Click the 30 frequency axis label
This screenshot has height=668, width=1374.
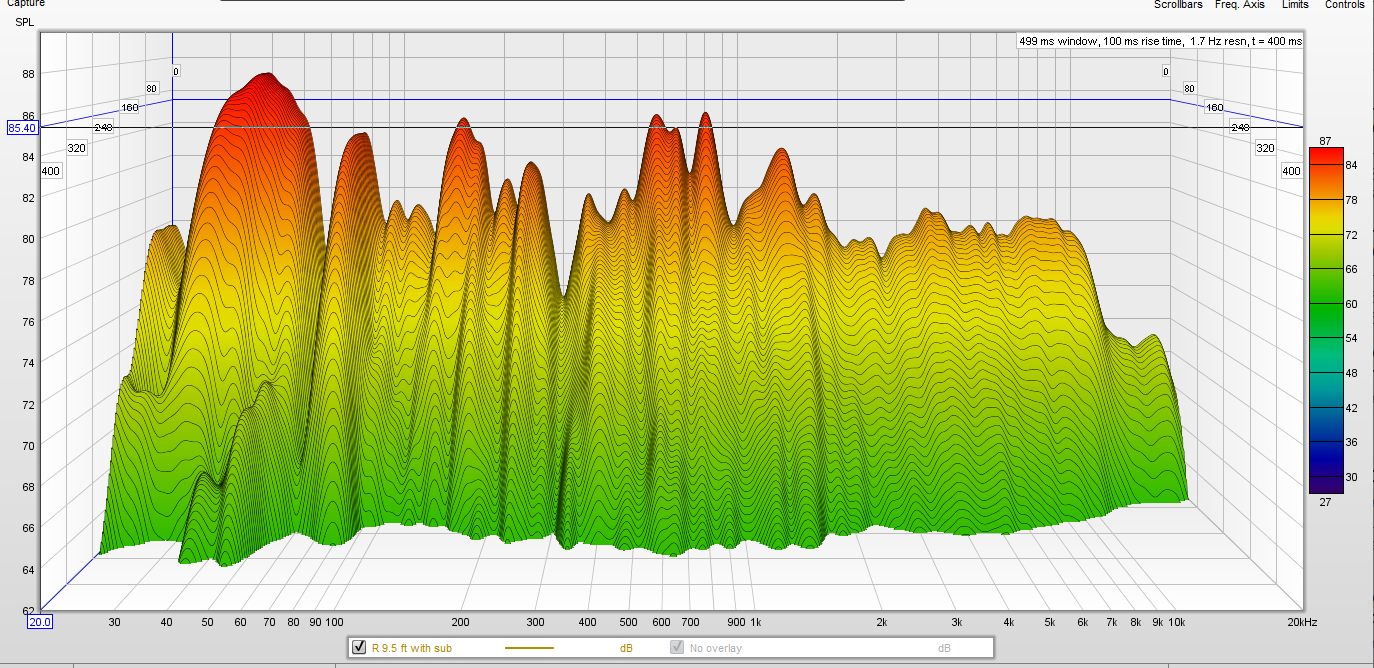point(115,622)
